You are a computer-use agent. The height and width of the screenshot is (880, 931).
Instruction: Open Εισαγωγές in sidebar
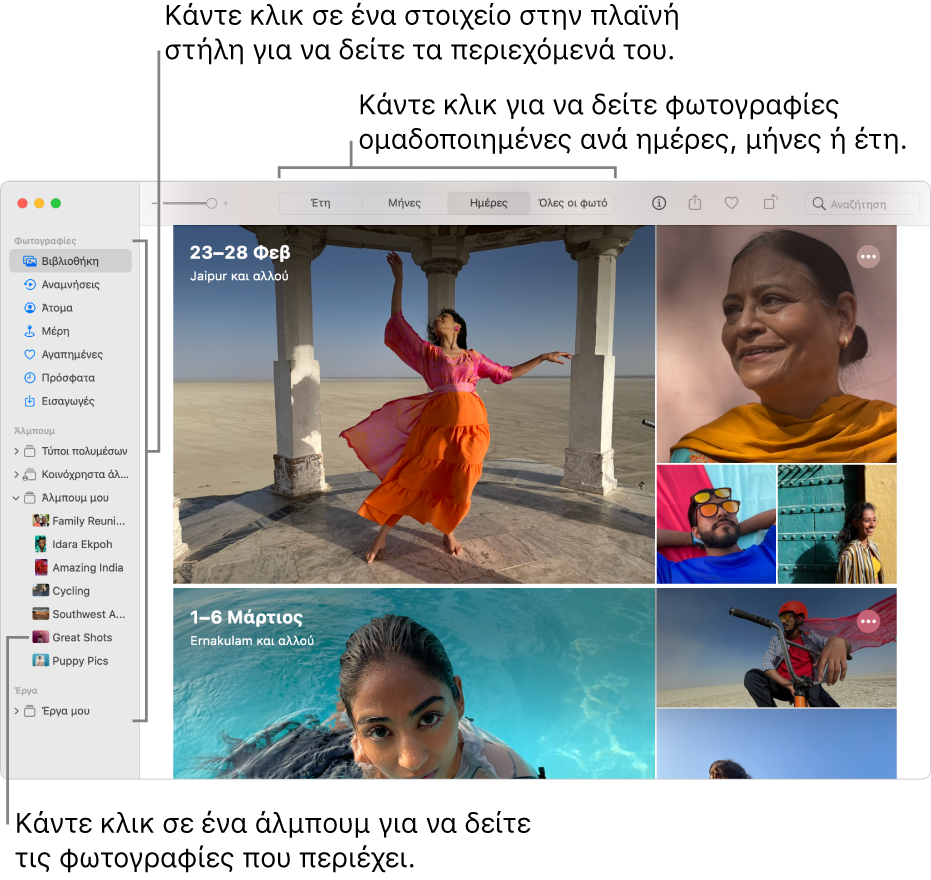71,401
